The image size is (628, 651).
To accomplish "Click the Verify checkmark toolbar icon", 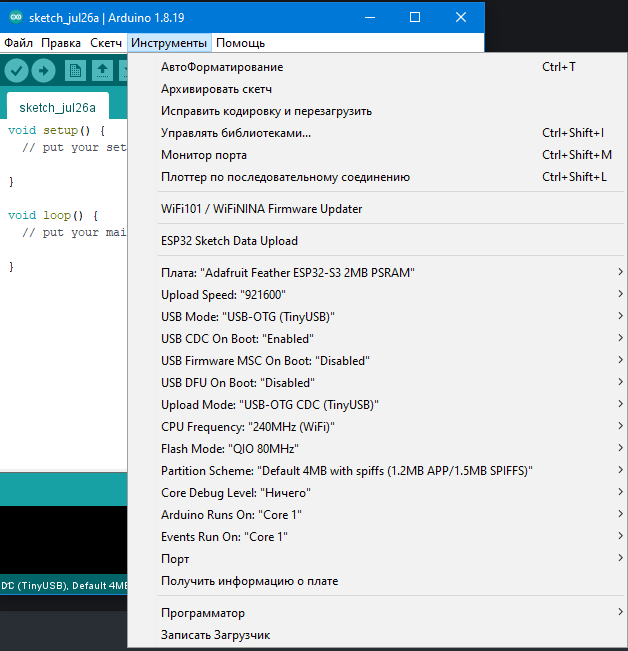I will click(16, 71).
